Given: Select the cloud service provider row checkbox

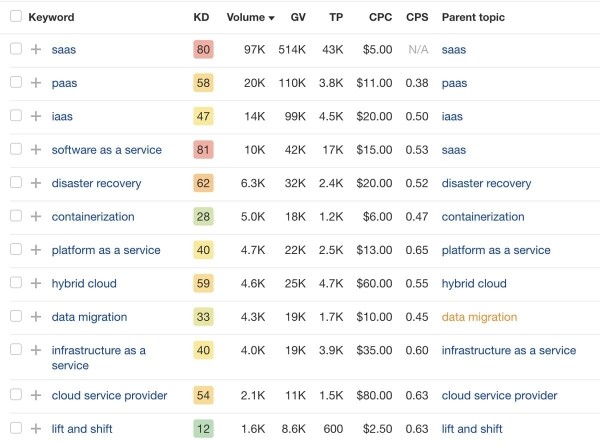Looking at the screenshot, I should point(15,395).
